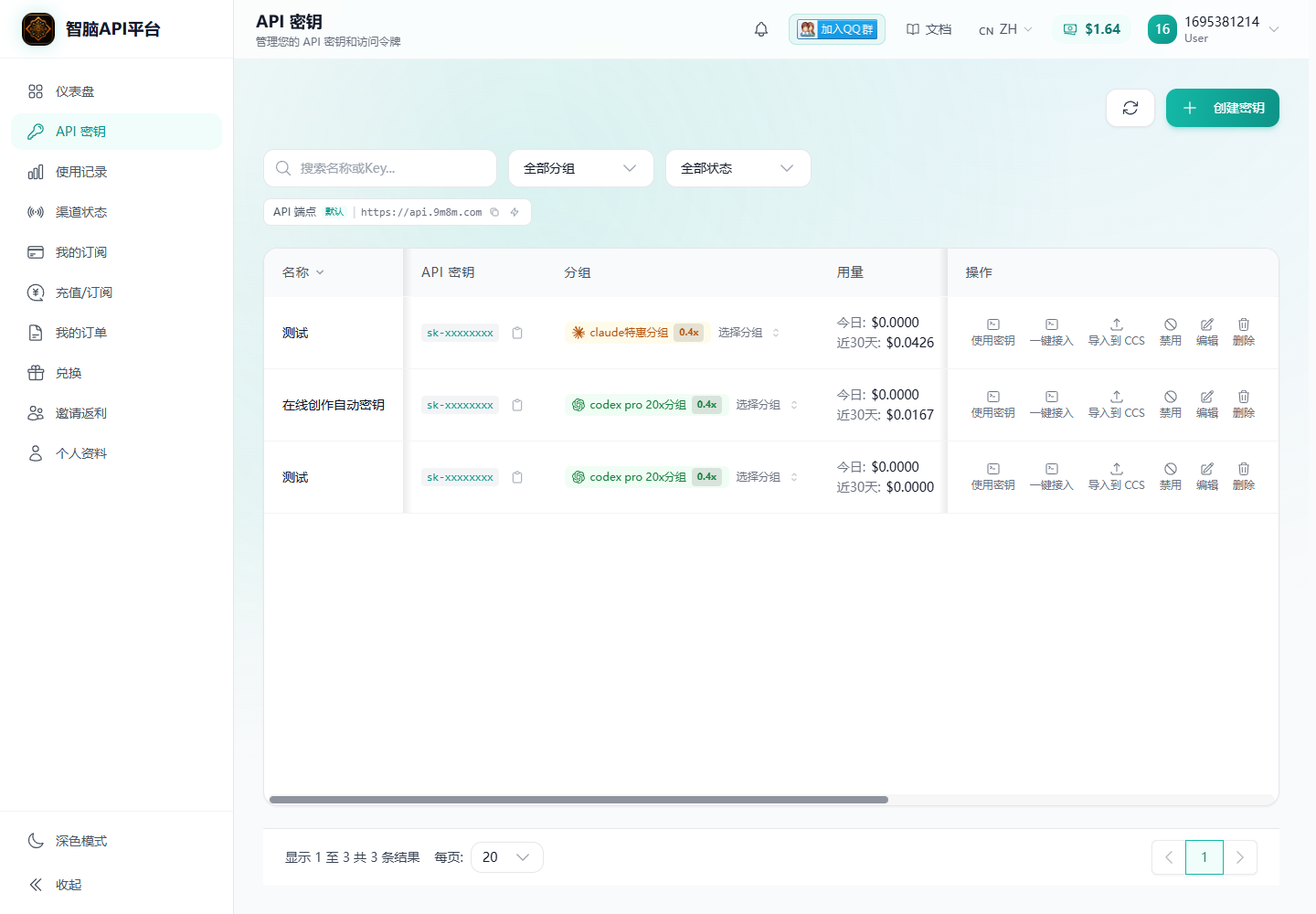1316x914 pixels.
Task: Click 禁用 in the last row
Action: coord(1170,477)
